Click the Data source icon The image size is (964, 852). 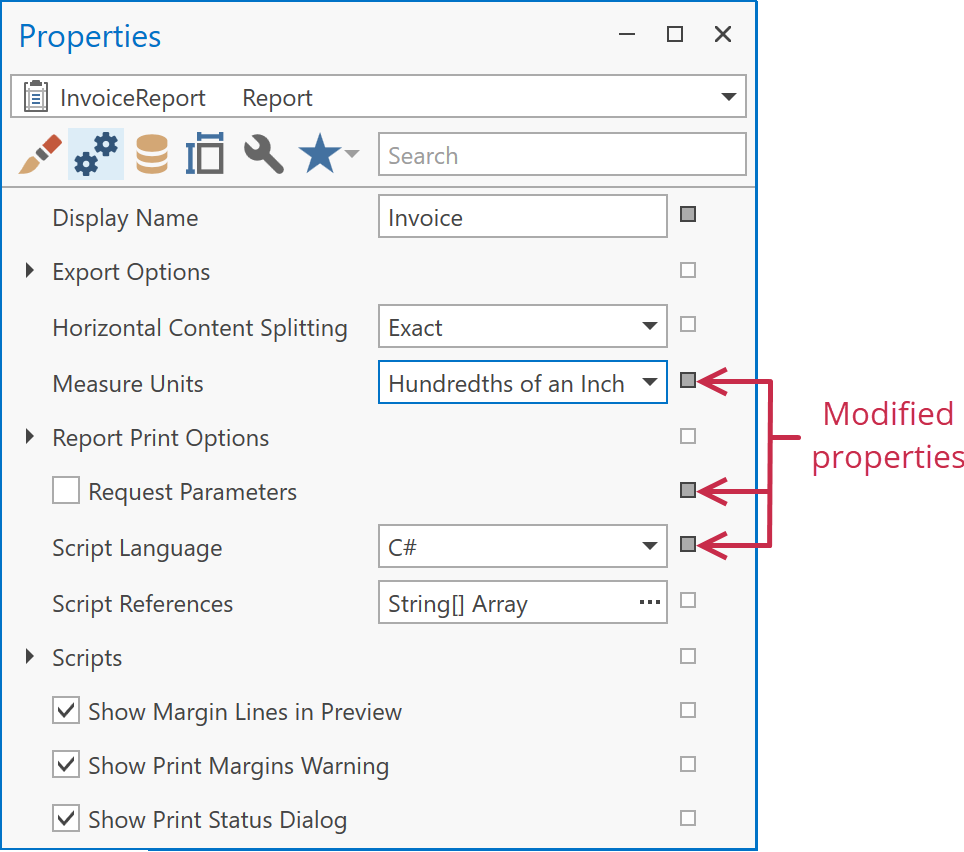[151, 153]
